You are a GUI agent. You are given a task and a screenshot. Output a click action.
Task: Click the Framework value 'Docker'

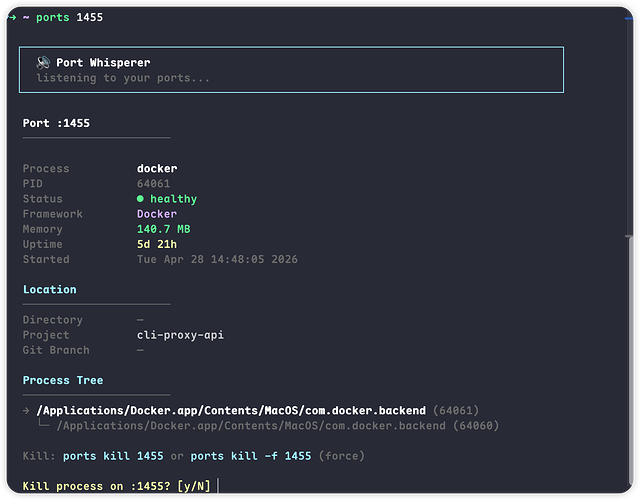(x=157, y=214)
